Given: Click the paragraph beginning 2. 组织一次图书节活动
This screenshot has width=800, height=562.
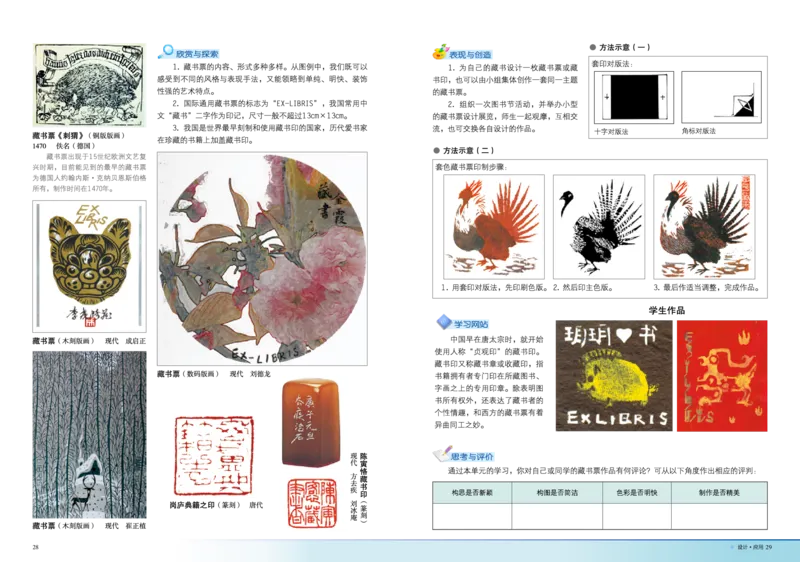Looking at the screenshot, I should pyautogui.click(x=505, y=116).
